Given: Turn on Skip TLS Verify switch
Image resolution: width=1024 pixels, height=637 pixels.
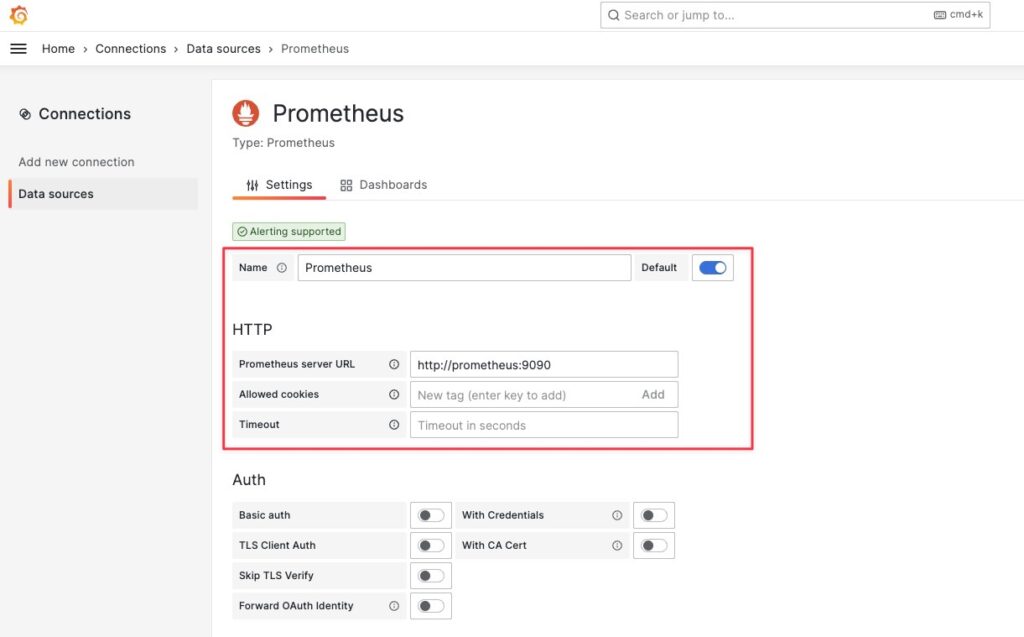Looking at the screenshot, I should (x=430, y=576).
